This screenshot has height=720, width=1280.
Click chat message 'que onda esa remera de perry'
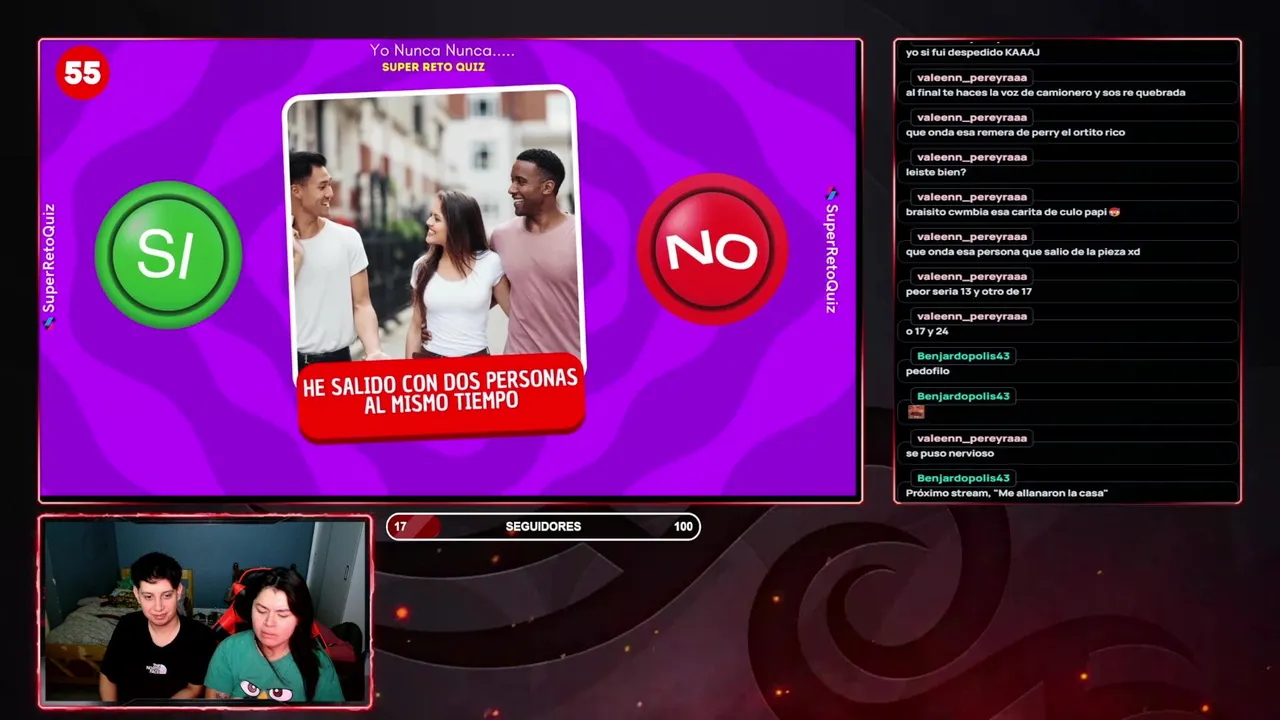click(1015, 132)
